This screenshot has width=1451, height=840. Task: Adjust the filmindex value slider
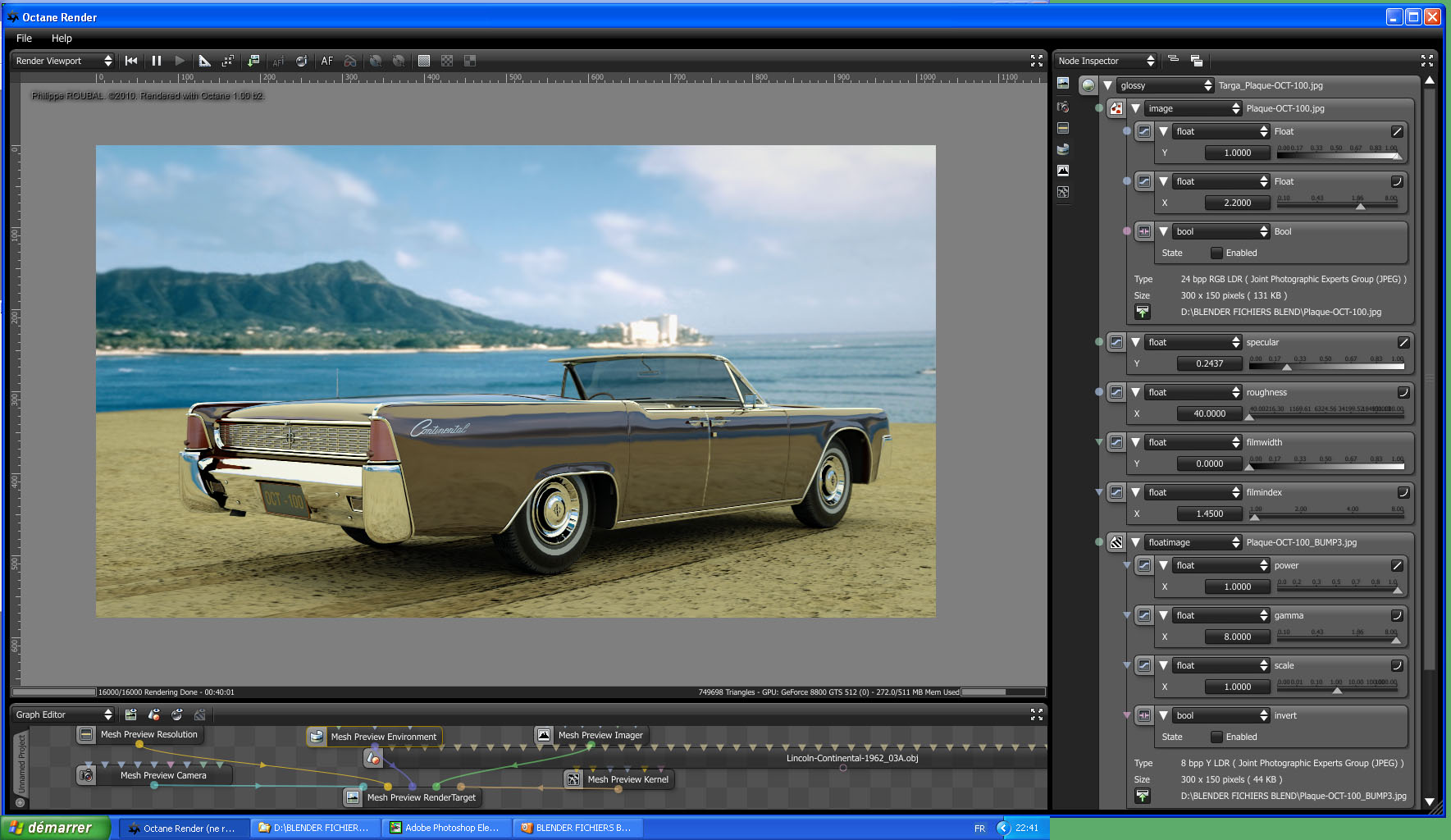1326,514
